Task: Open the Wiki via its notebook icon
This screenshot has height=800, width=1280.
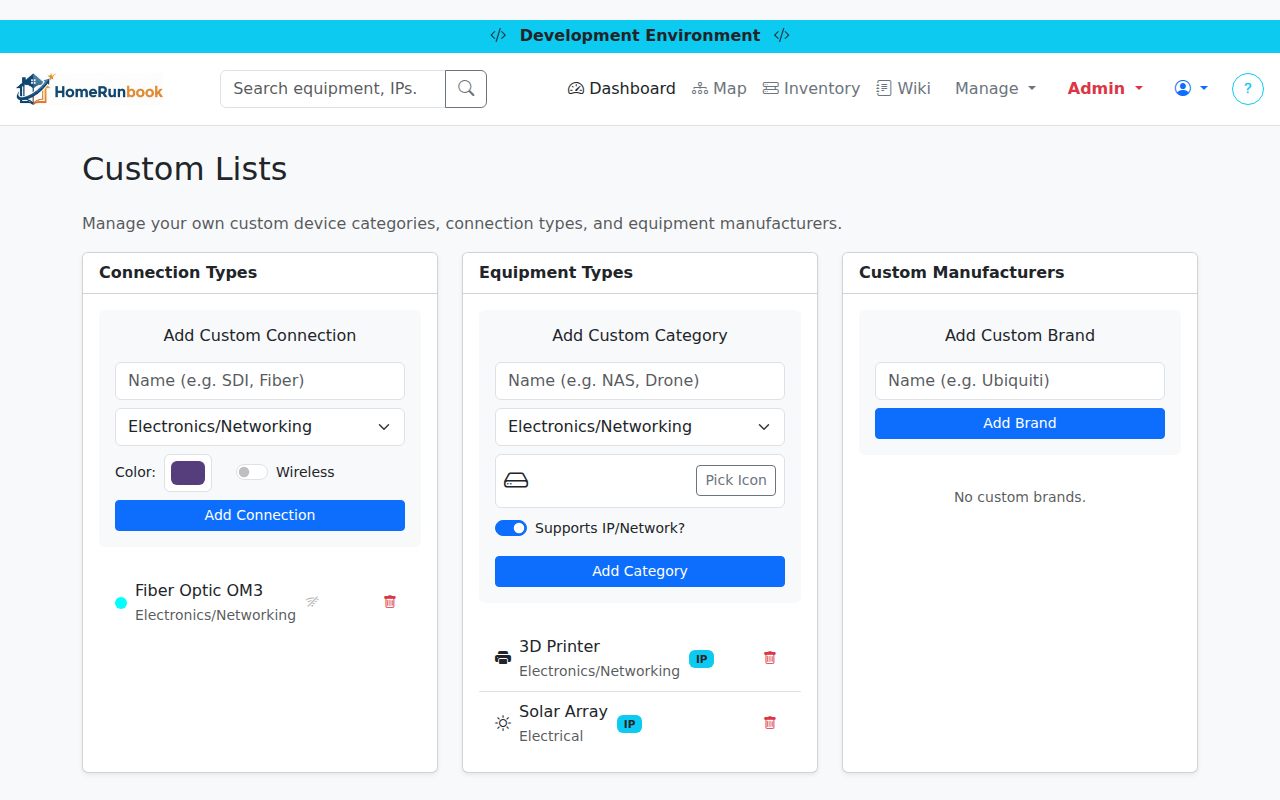Action: pyautogui.click(x=882, y=88)
